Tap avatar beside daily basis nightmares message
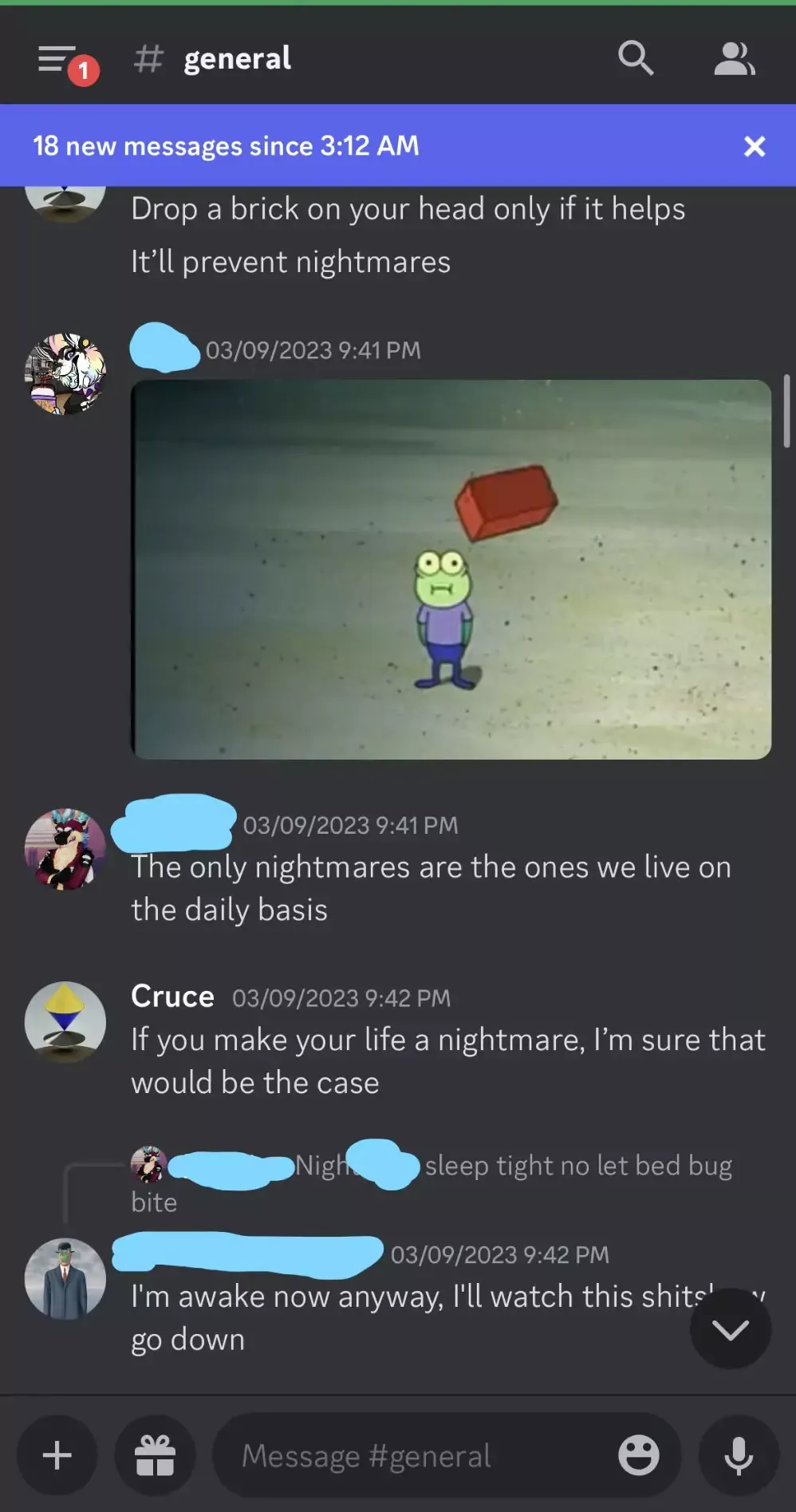This screenshot has width=796, height=1512. pyautogui.click(x=65, y=850)
